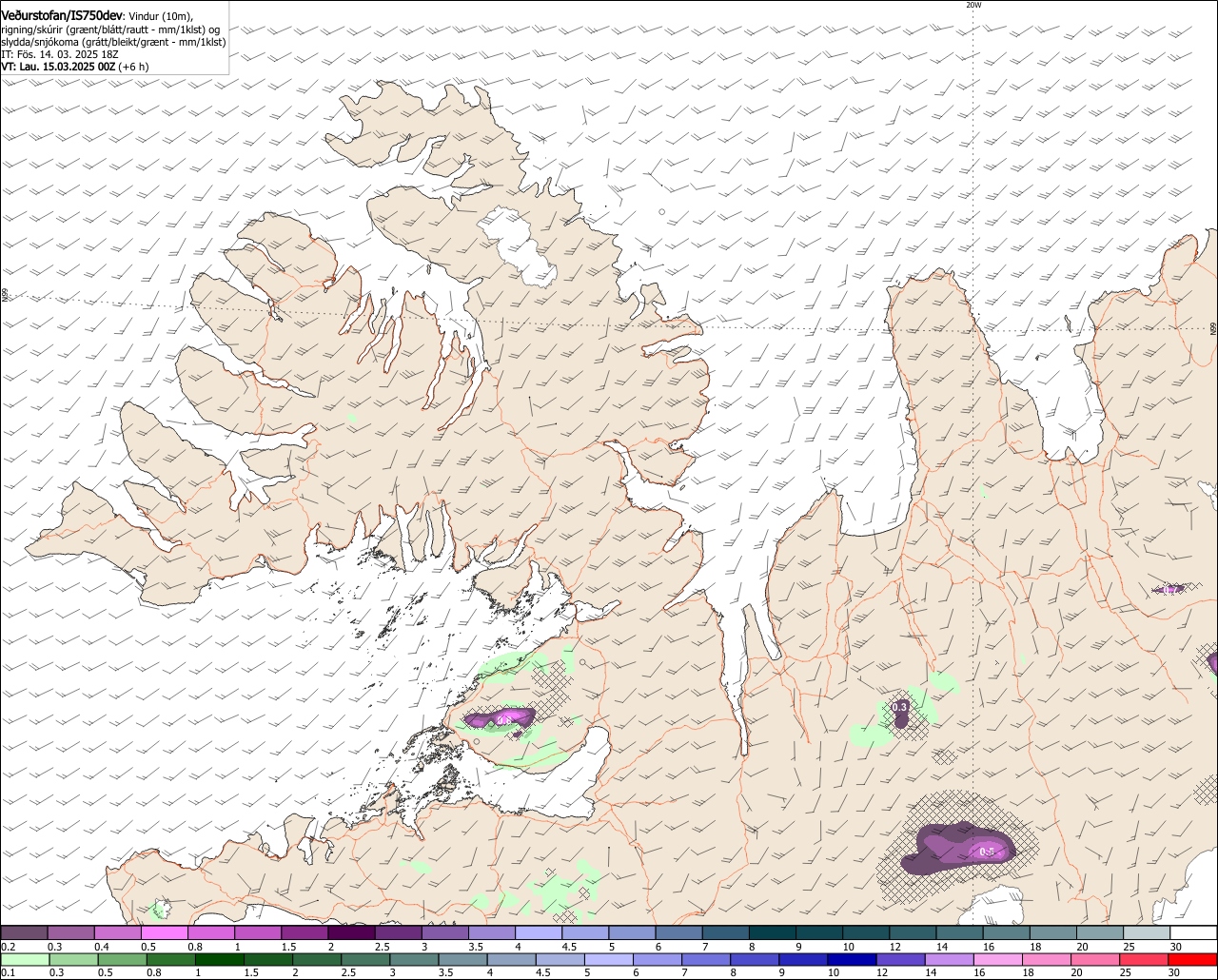Viewport: 1218px width, 980px height.
Task: Pick lower legend swatch between 2.5 and 3
Action: pos(366,959)
